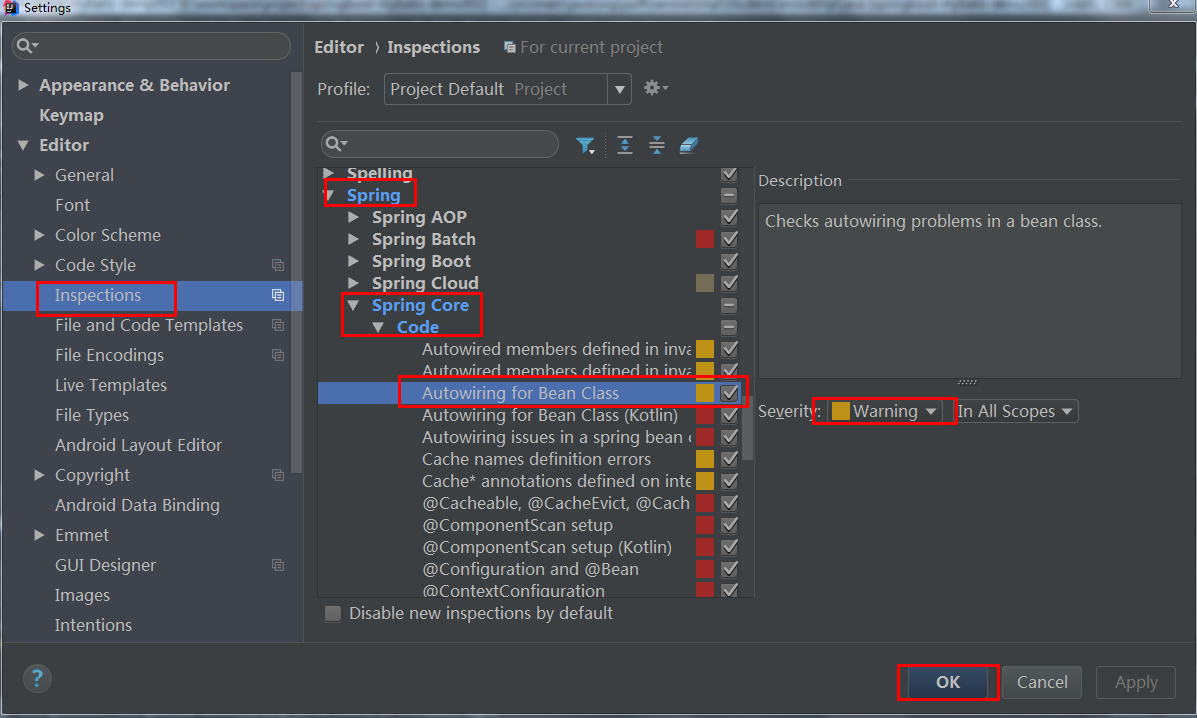Expand the General settings node

click(x=40, y=175)
